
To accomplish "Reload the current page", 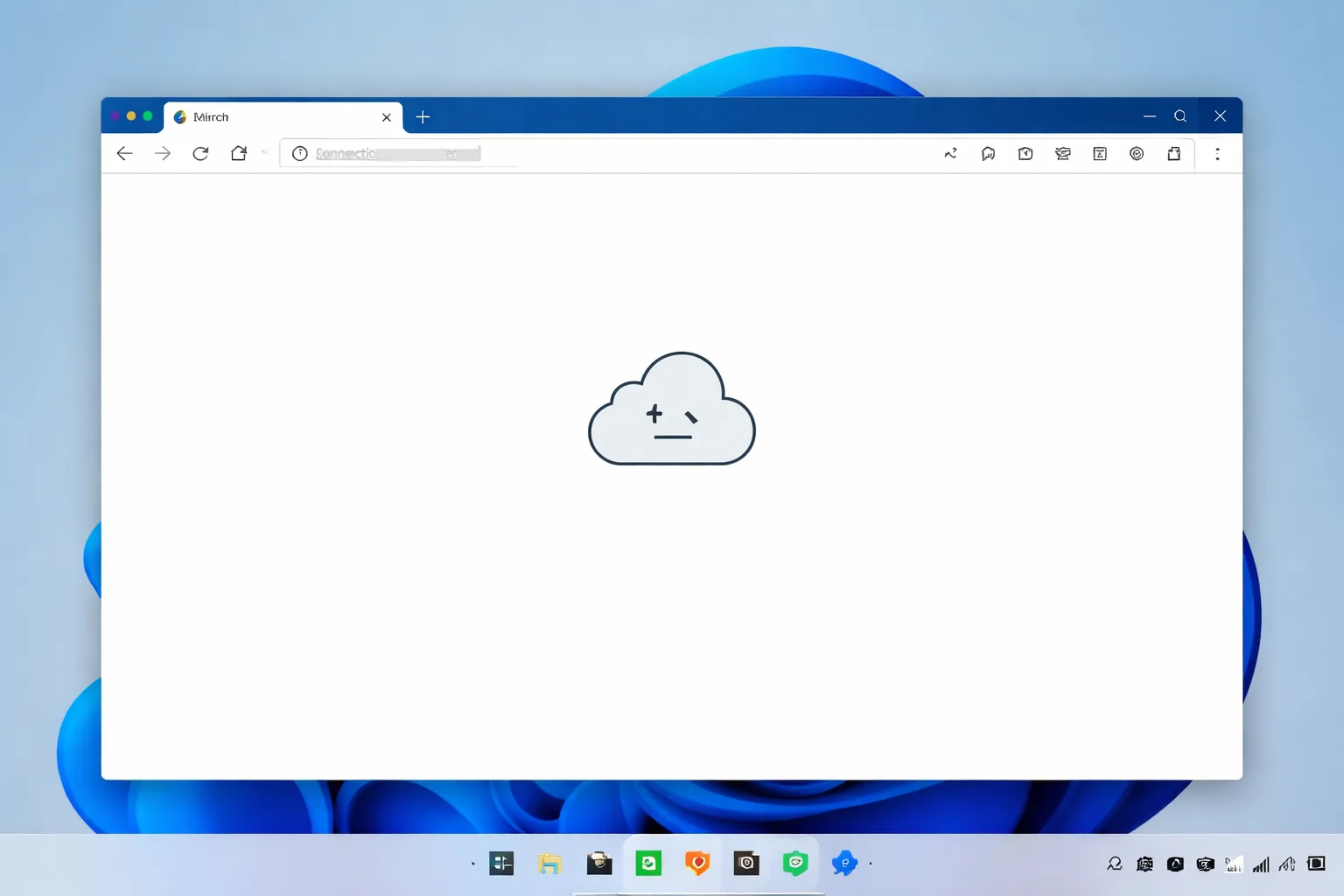I will (x=200, y=154).
